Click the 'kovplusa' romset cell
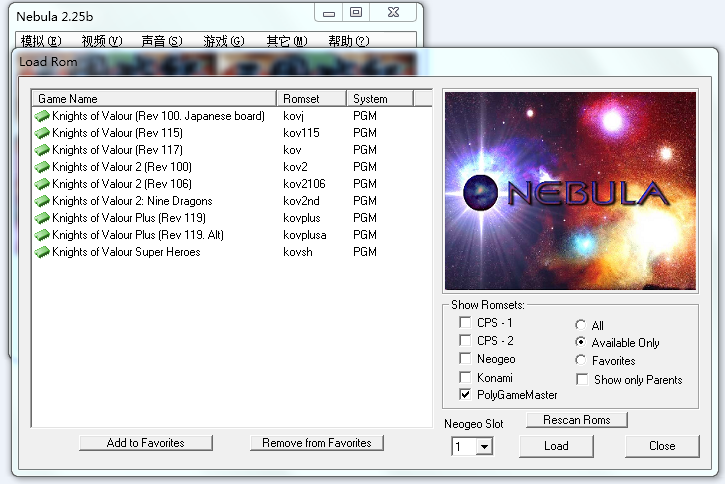725x484 pixels. click(x=305, y=235)
